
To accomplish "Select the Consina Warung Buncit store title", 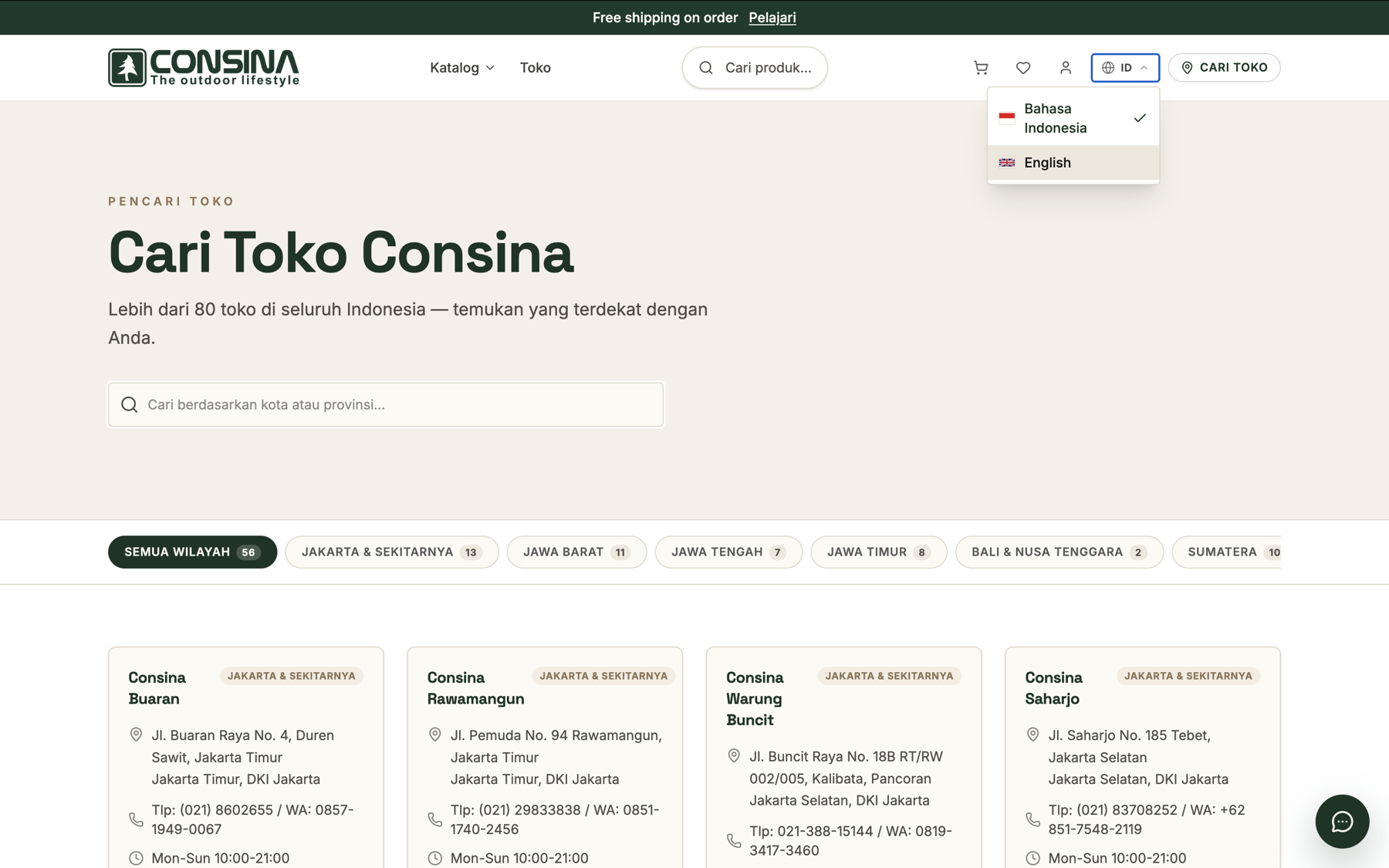I will pos(755,699).
